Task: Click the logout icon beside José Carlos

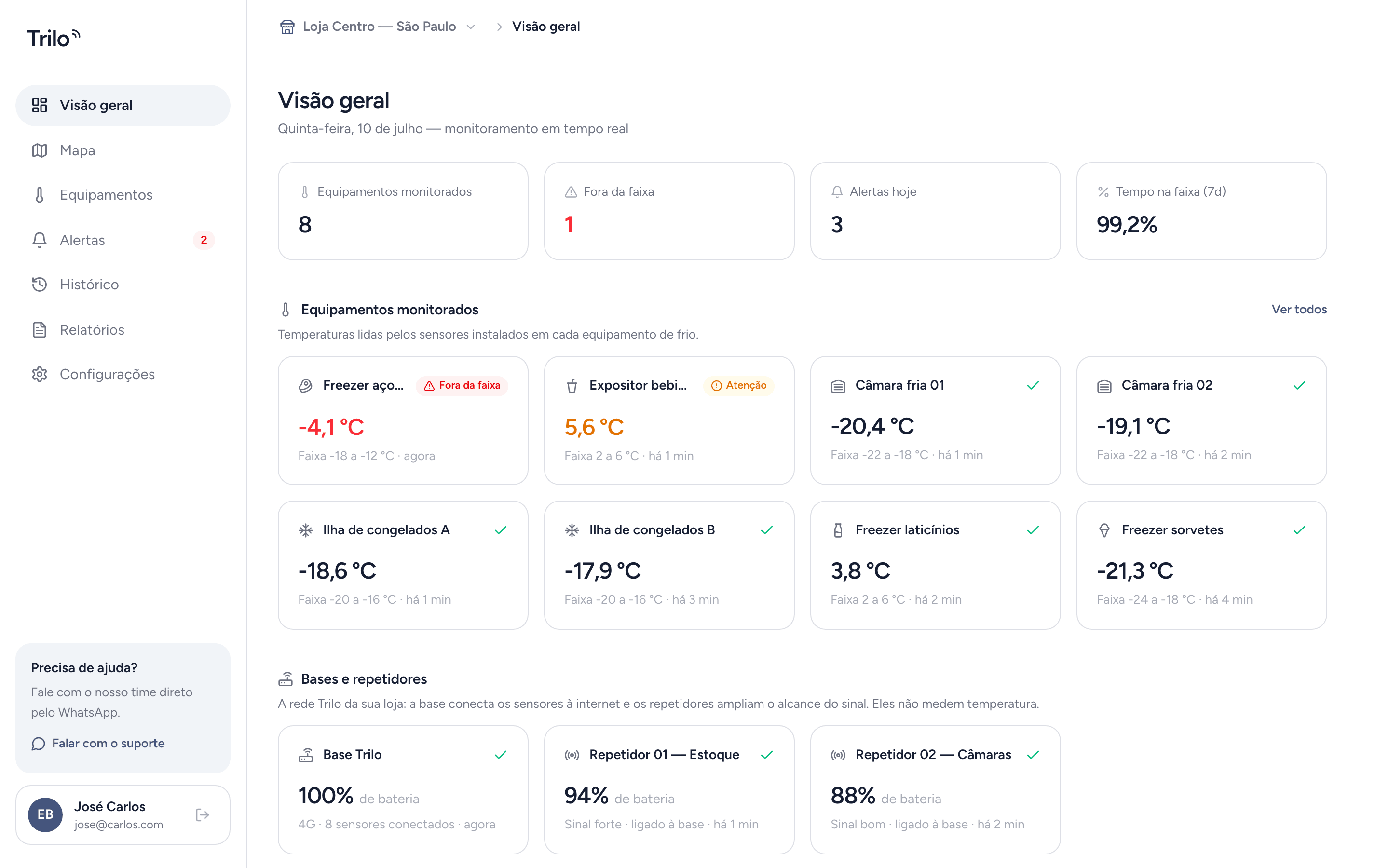Action: pyautogui.click(x=202, y=814)
